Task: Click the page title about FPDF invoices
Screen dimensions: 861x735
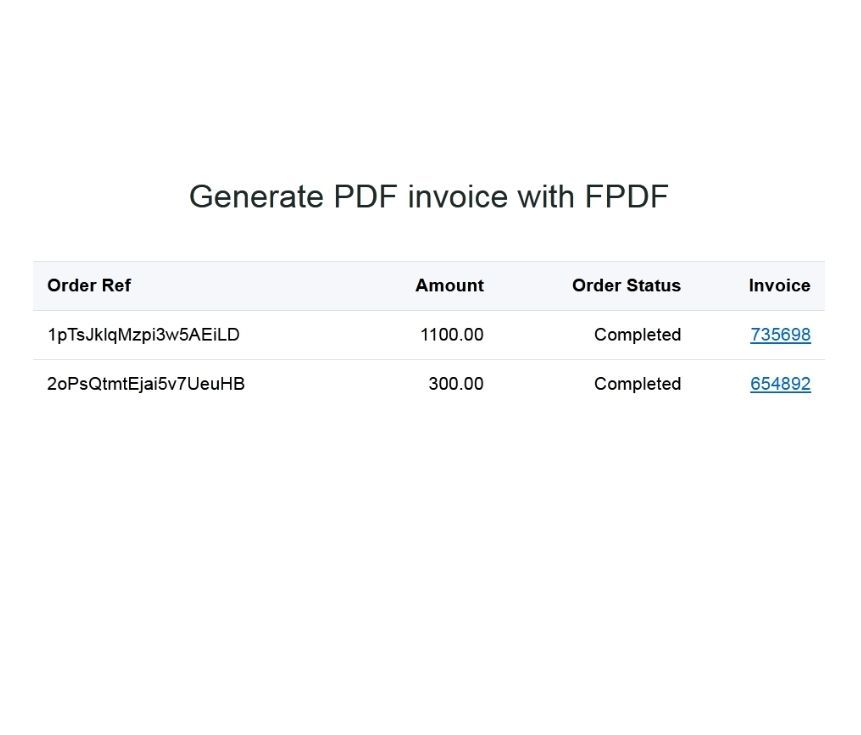Action: click(428, 197)
